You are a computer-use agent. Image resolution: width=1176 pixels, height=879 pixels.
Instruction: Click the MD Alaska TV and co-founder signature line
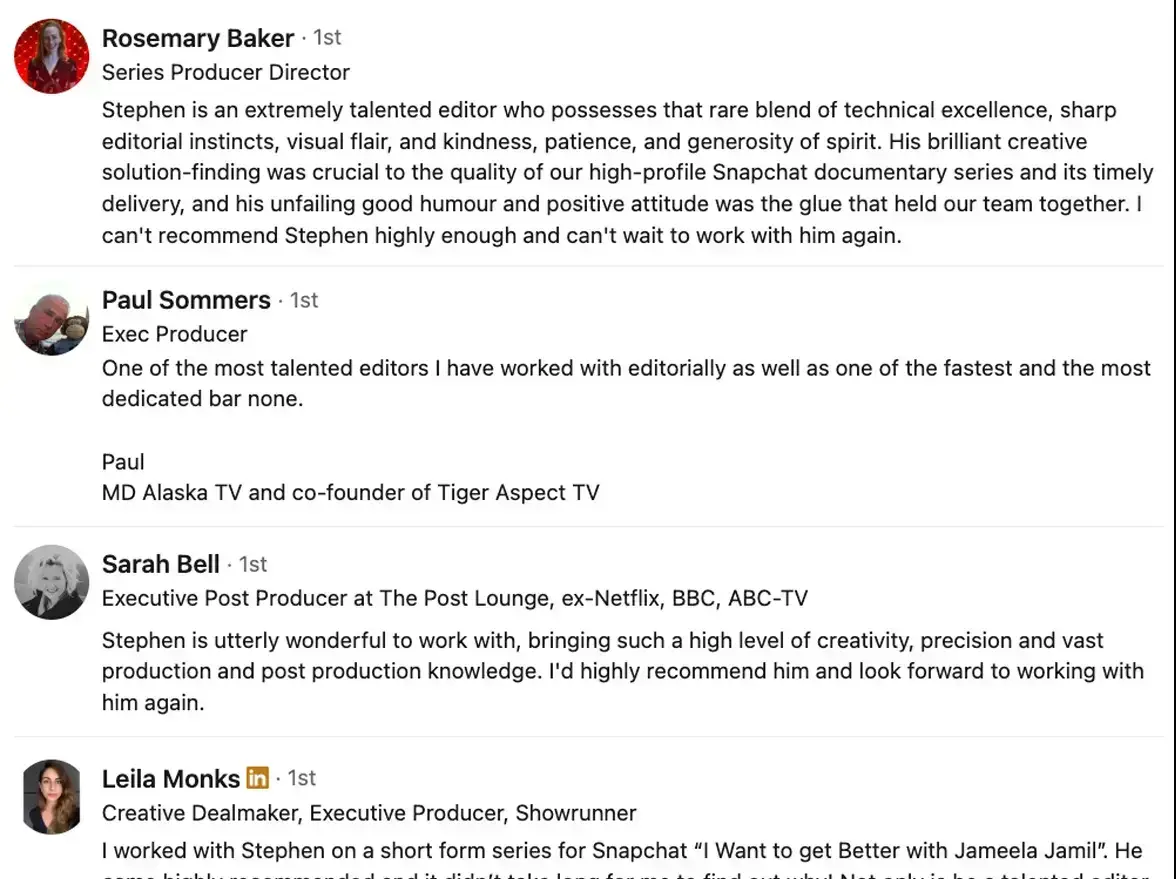(351, 493)
